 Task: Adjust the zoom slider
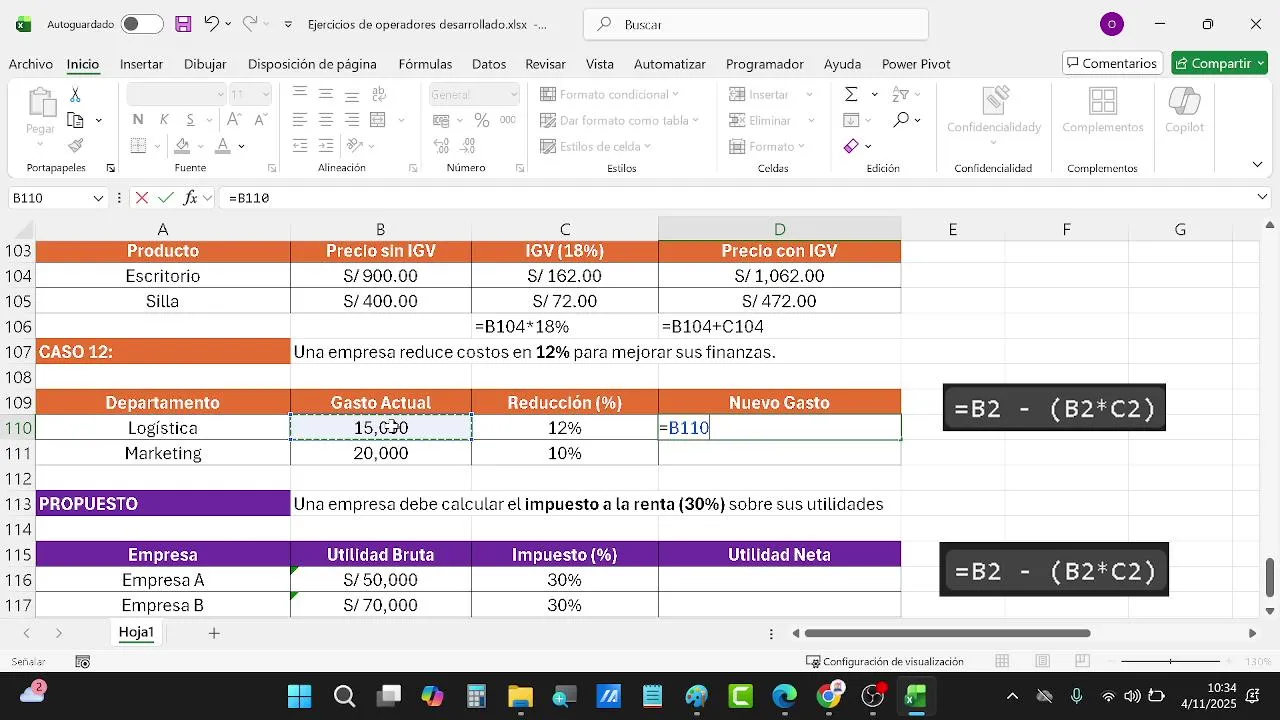[x=1170, y=661]
